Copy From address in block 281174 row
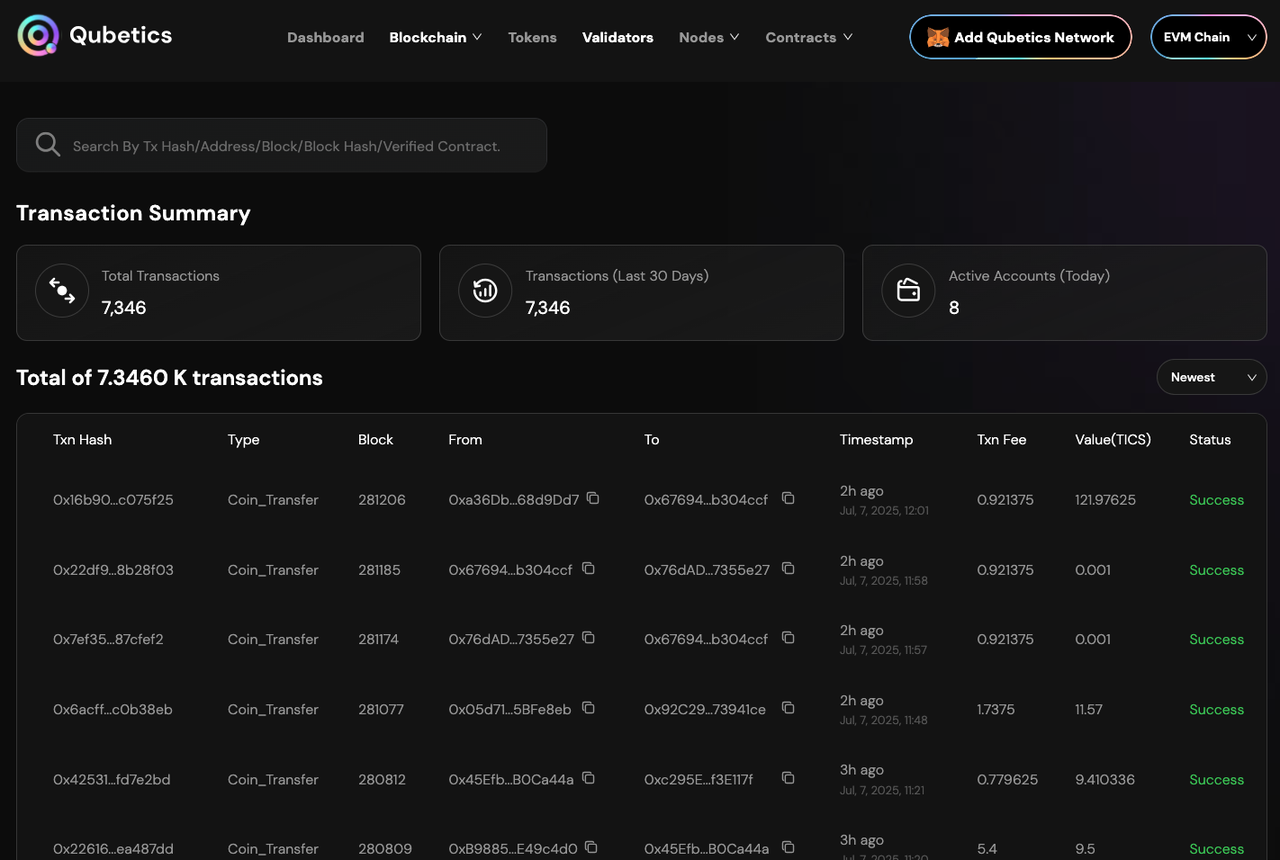Screen dimensions: 1280x860 coord(588,637)
